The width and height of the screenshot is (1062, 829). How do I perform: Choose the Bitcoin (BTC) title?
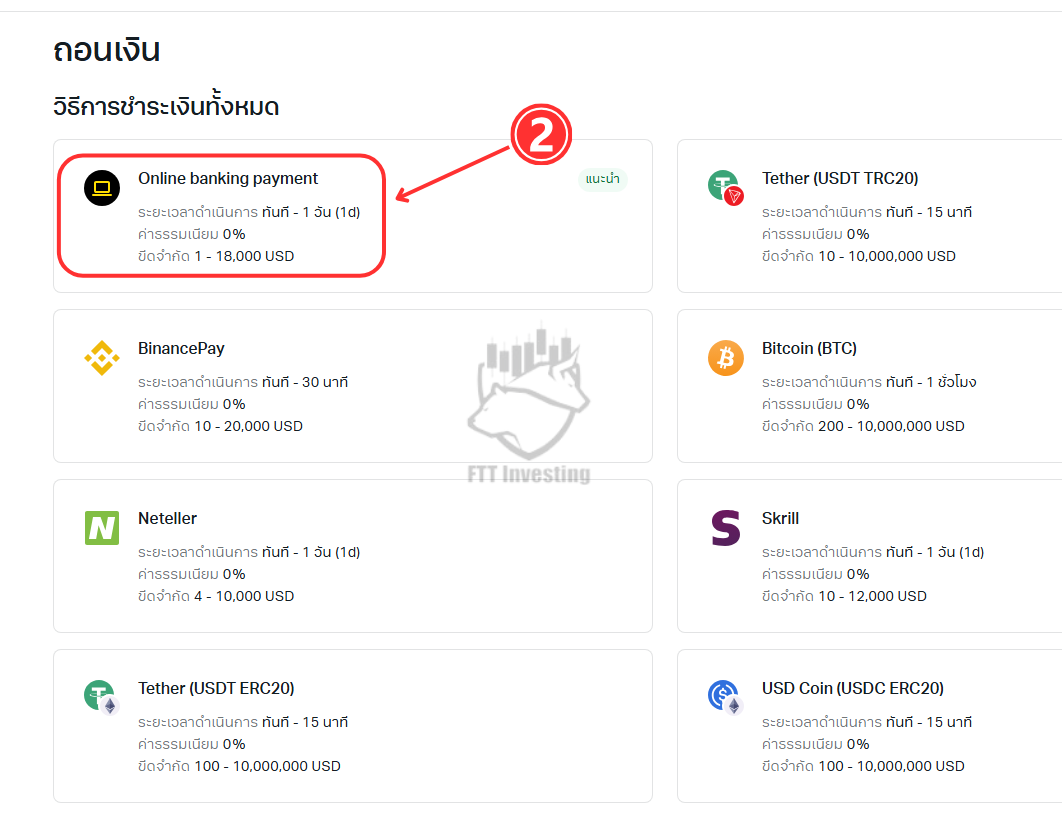tap(809, 348)
